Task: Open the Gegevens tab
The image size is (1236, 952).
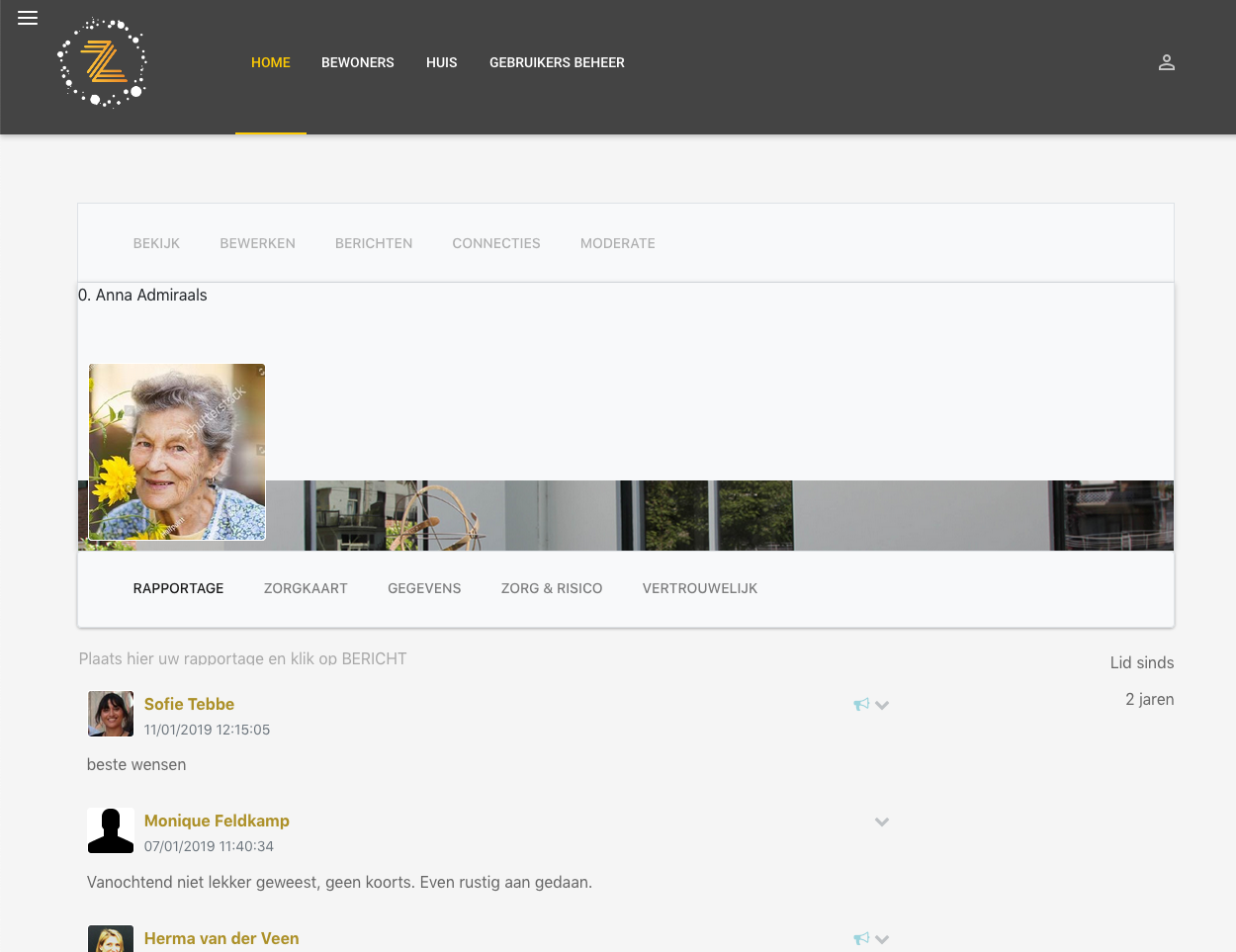Action: coord(424,588)
